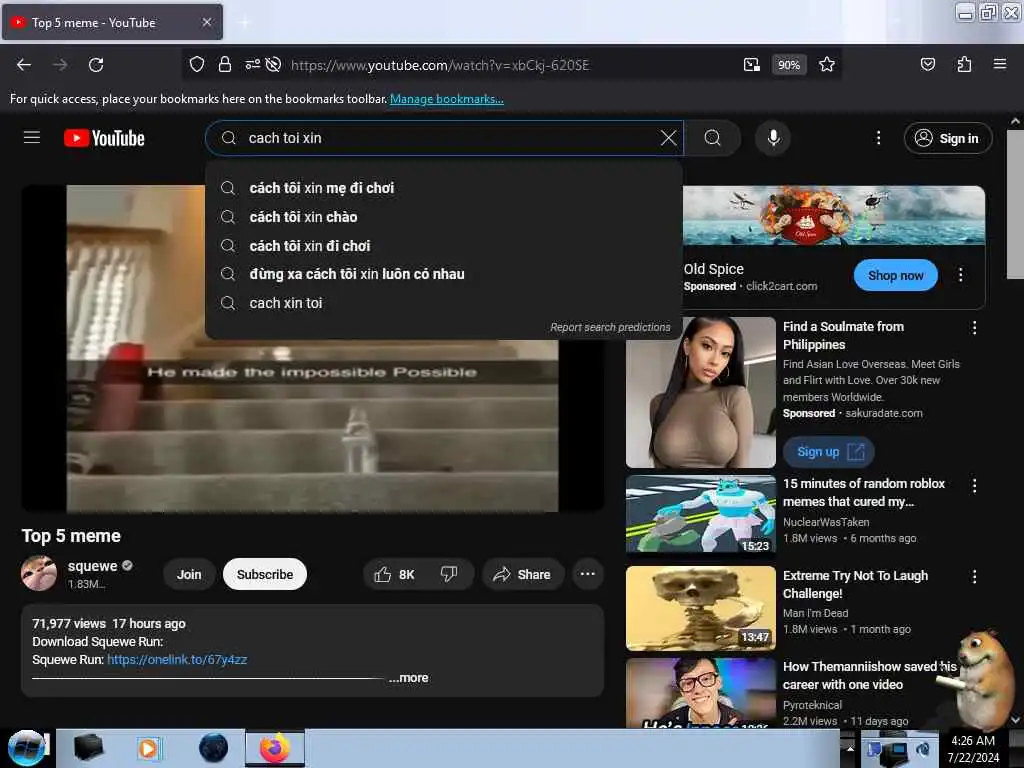Image resolution: width=1024 pixels, height=768 pixels.
Task: Open the Windows Start button
Action: pyautogui.click(x=26, y=748)
